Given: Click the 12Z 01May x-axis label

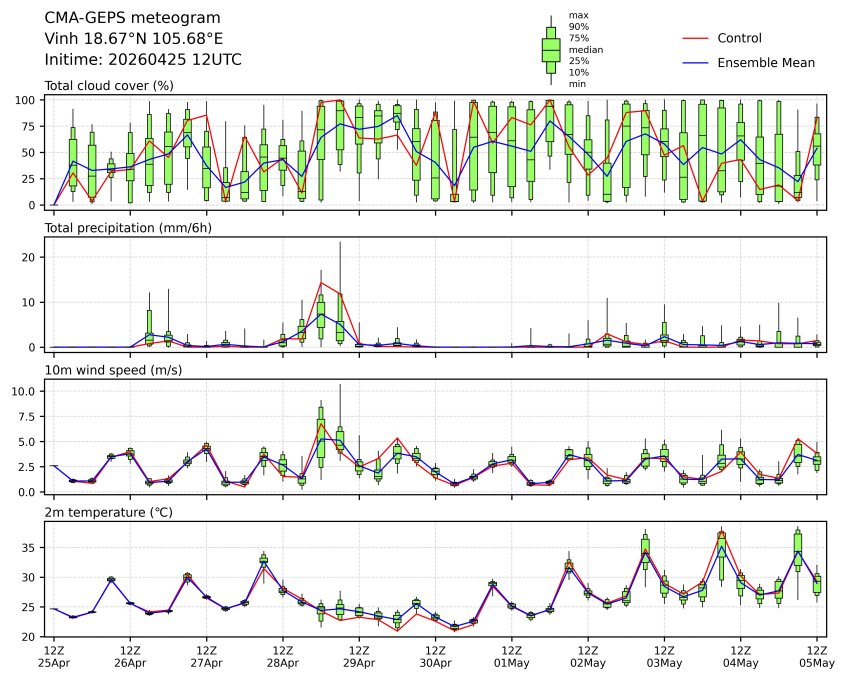Looking at the screenshot, I should pyautogui.click(x=511, y=656).
